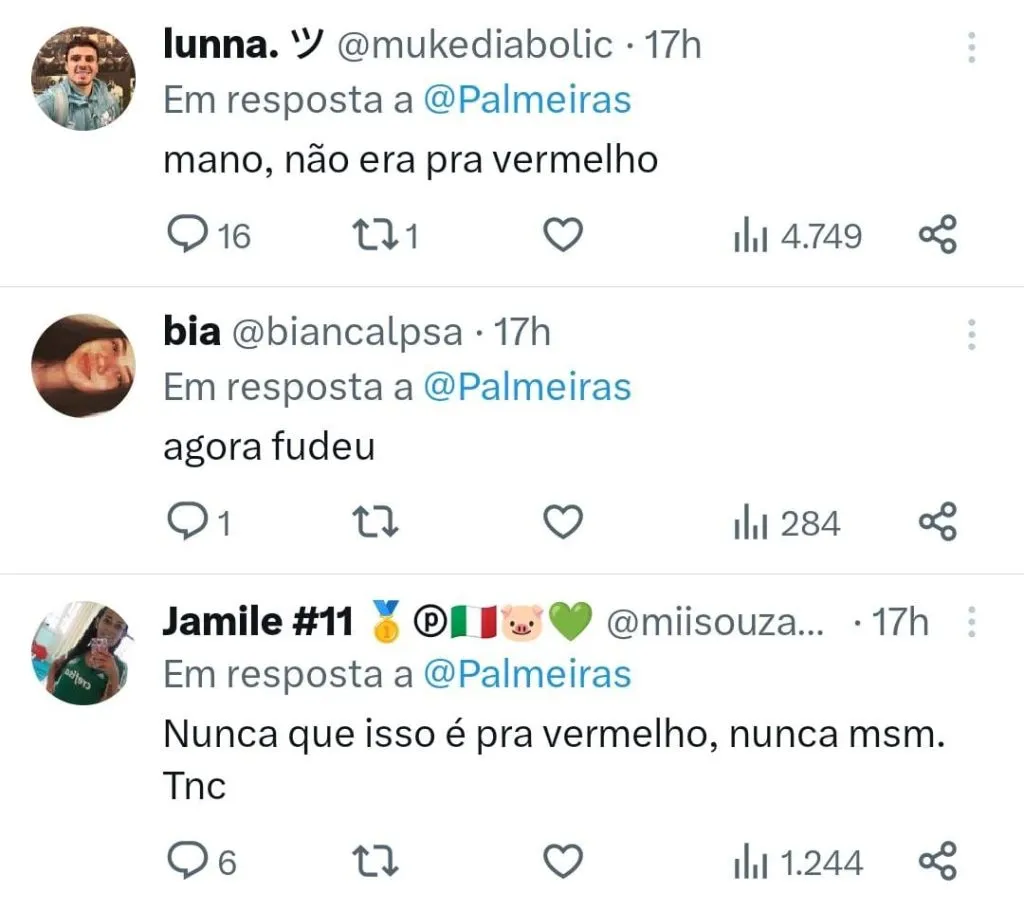Open @Palmeiras mention in bia's reply
The image size is (1024, 911).
[x=527, y=387]
